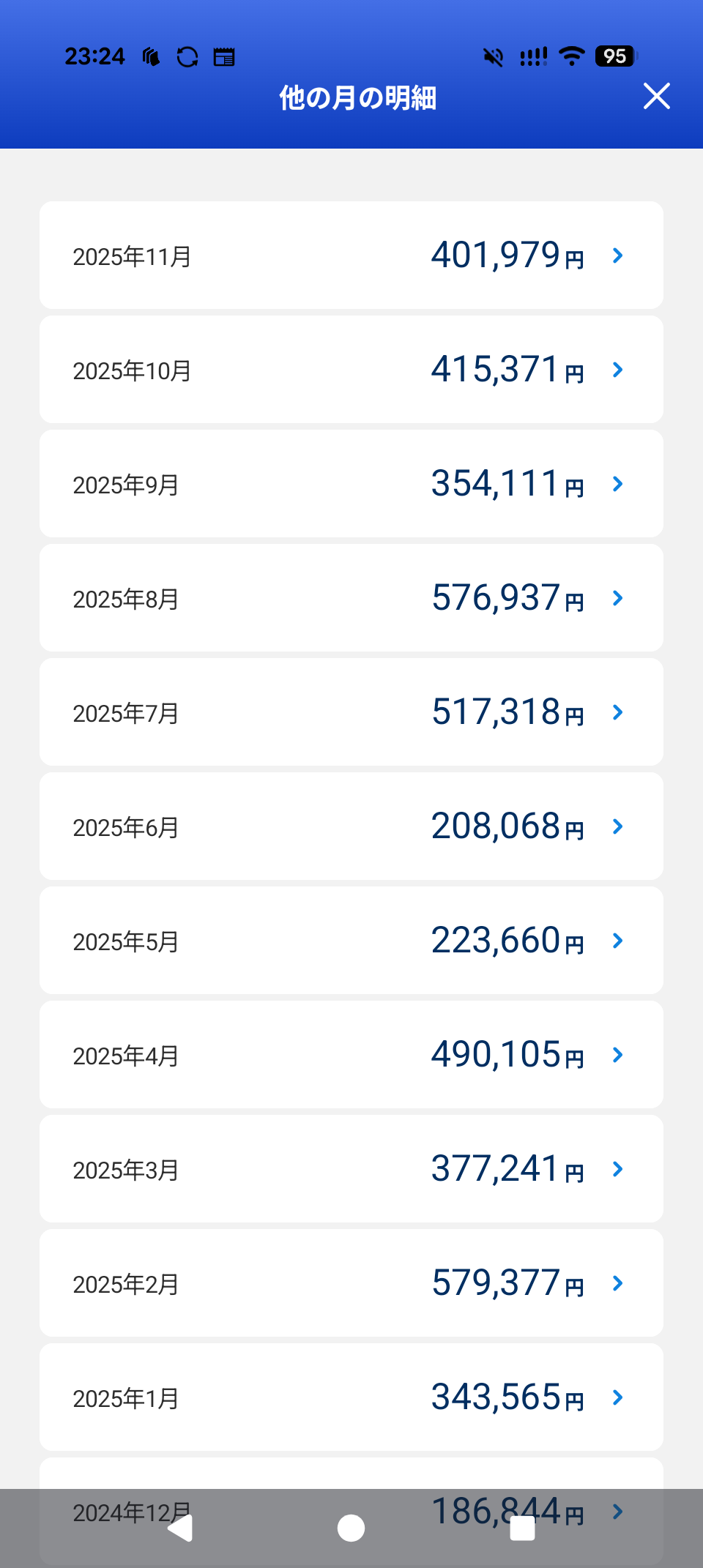Tap the chevron for 2025年11月
This screenshot has height=1568, width=703.
click(617, 255)
